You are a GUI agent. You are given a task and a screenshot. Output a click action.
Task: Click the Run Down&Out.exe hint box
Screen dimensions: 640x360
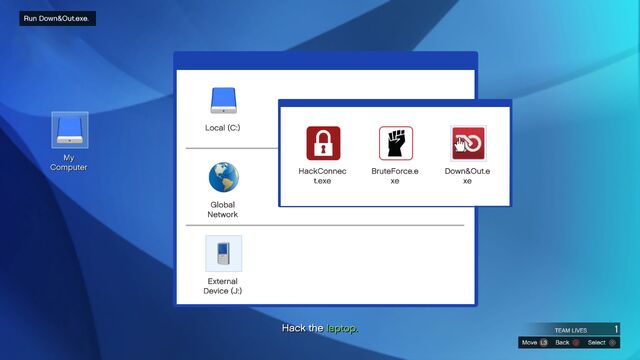click(x=58, y=18)
